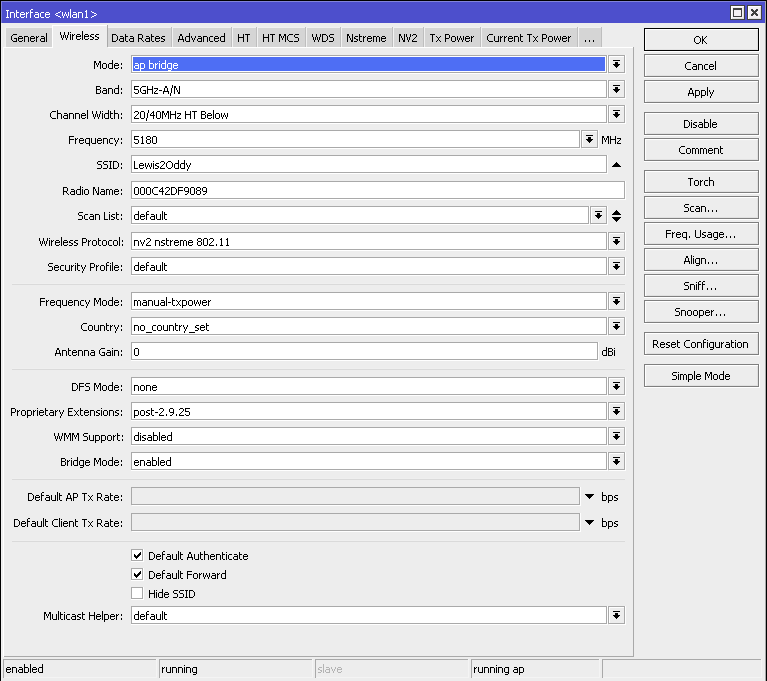Open the Scan... tool
The width and height of the screenshot is (767, 681).
[701, 207]
